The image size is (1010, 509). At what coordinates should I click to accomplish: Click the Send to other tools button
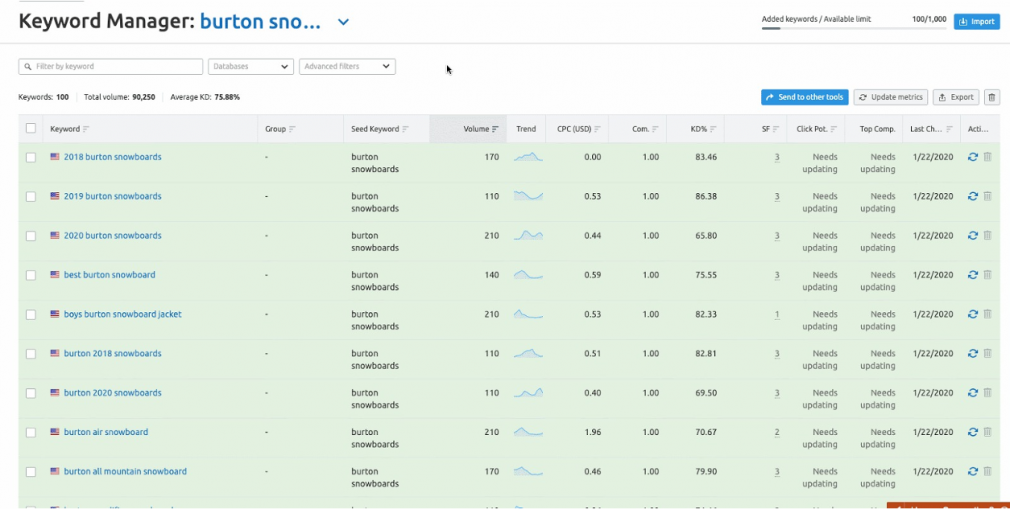(805, 97)
